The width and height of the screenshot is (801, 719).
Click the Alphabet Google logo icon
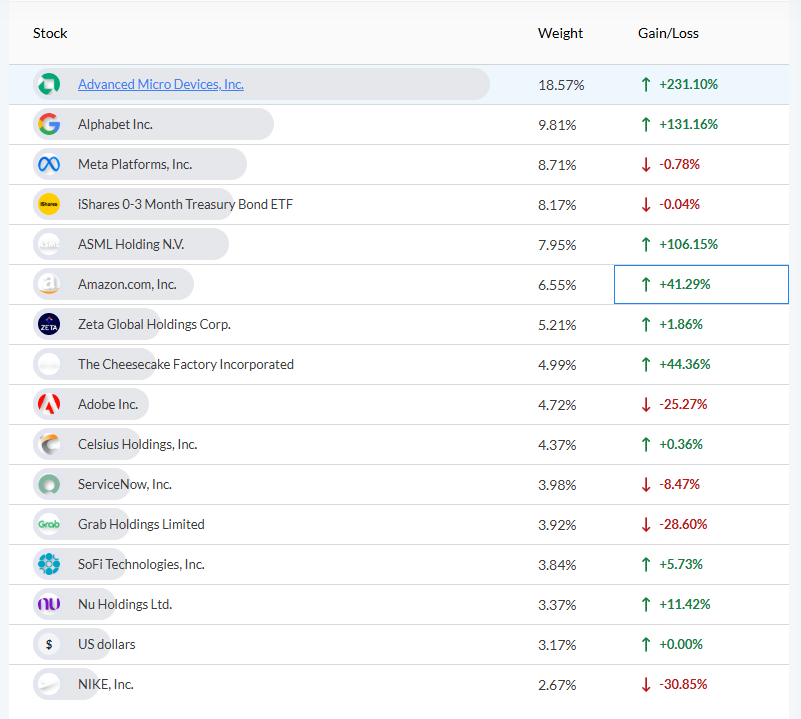pyautogui.click(x=49, y=124)
